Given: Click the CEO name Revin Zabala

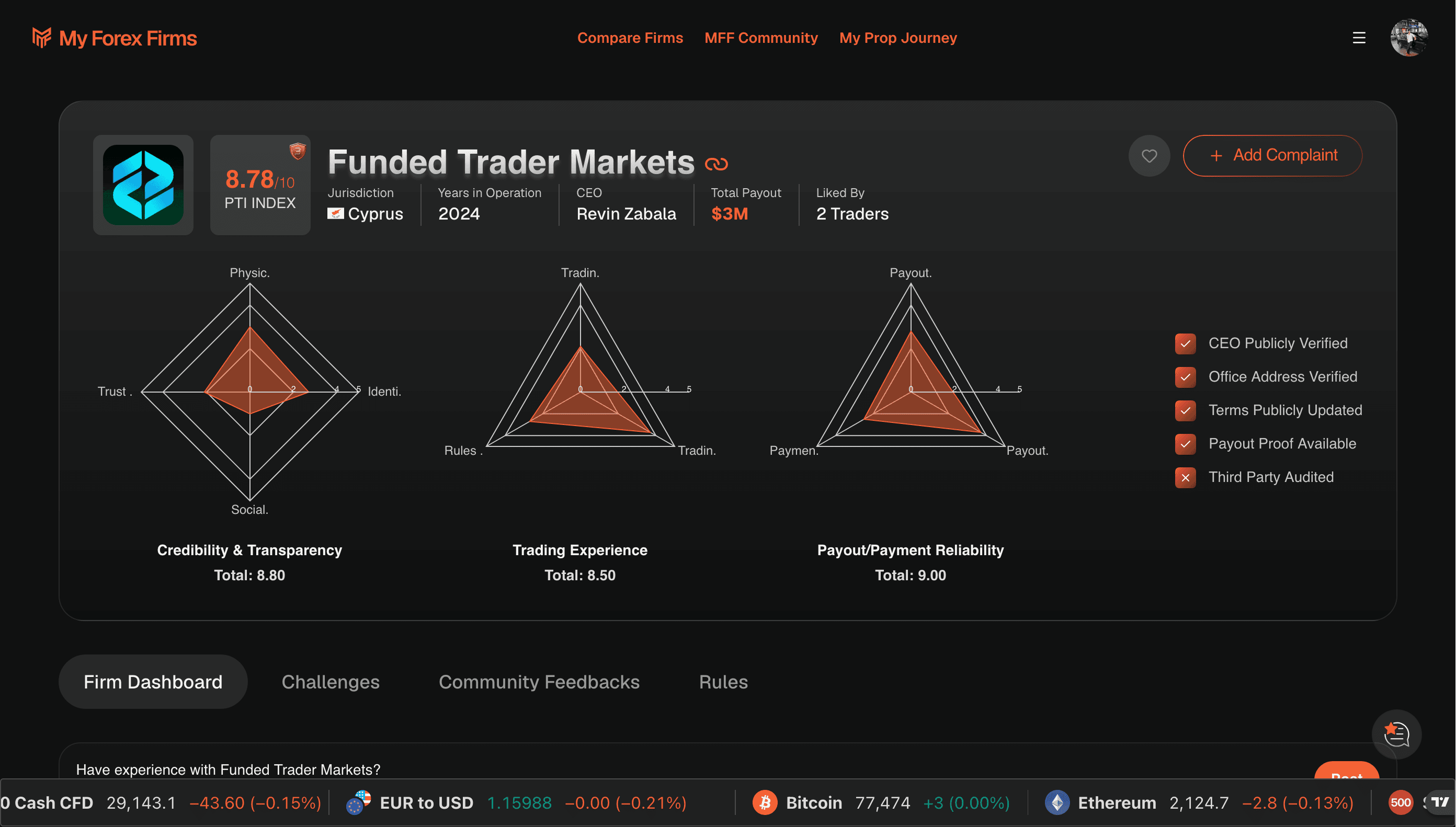Looking at the screenshot, I should 626,214.
